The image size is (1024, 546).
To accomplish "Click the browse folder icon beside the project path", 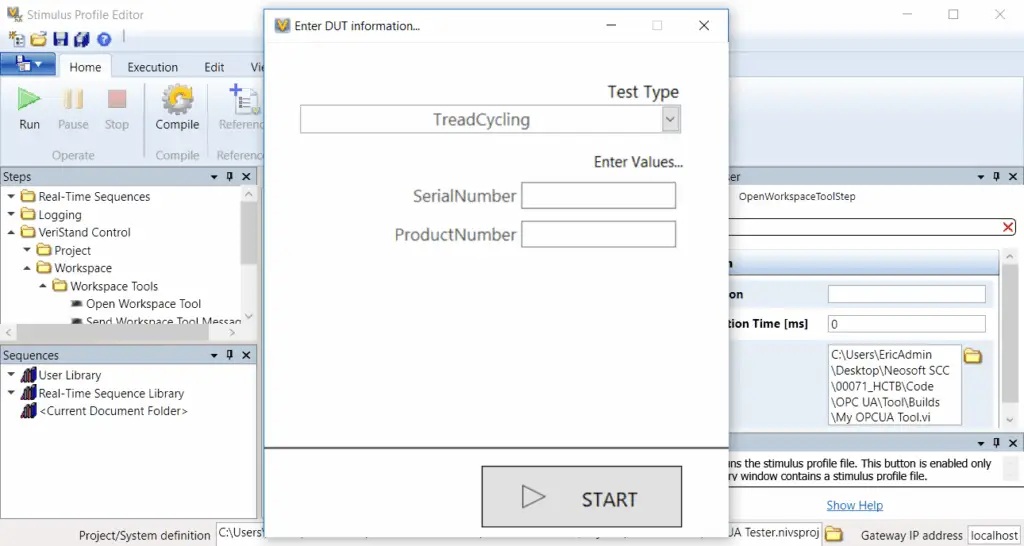I will click(x=833, y=534).
